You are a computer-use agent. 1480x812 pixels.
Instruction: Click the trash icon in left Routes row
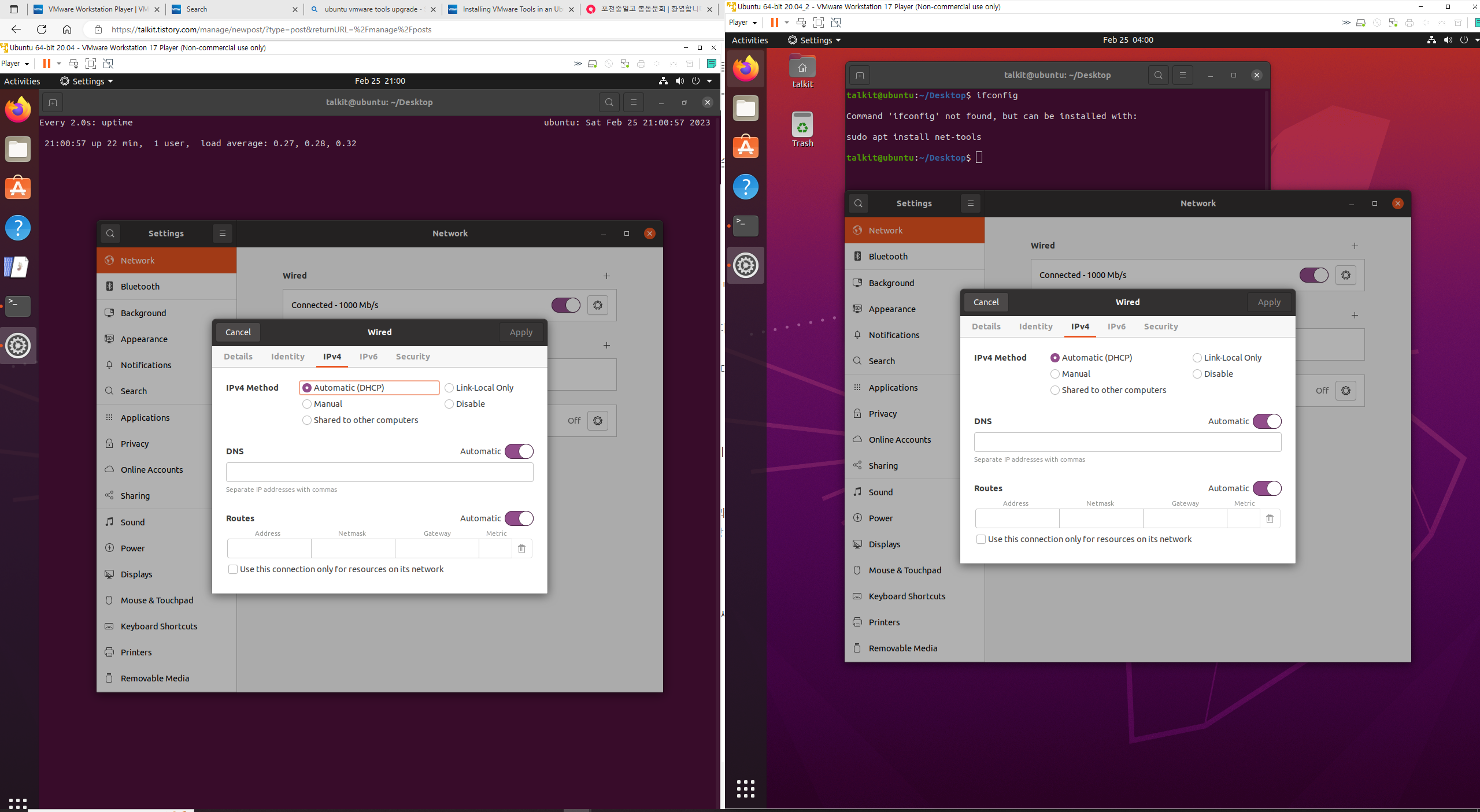[x=521, y=548]
